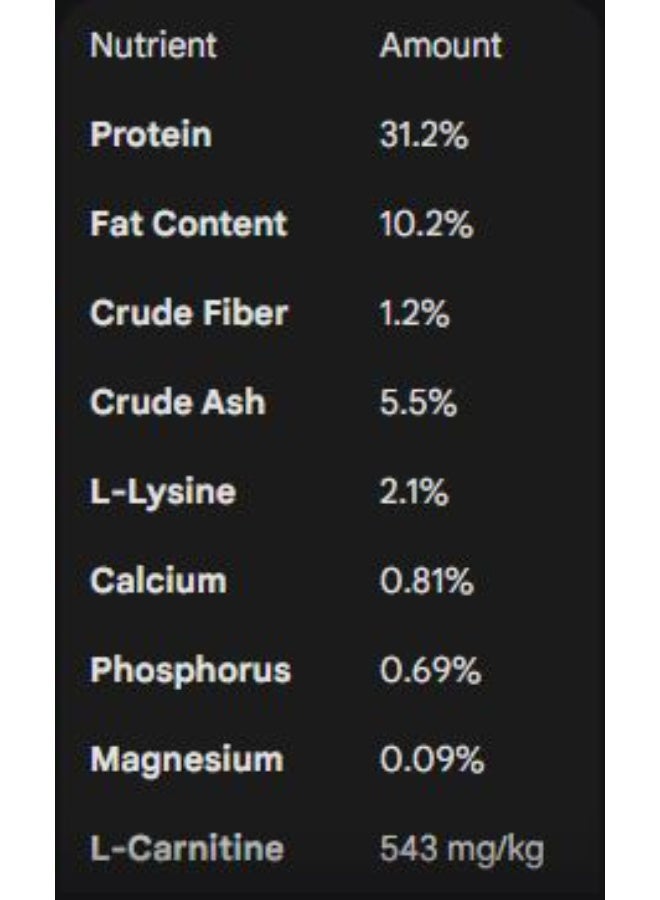Select the L-Carnitine row label
Image resolution: width=660 pixels, height=900 pixels.
[x=186, y=849]
